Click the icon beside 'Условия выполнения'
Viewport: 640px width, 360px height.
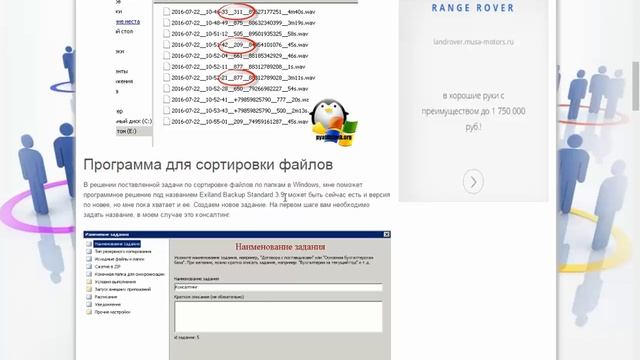(89, 282)
